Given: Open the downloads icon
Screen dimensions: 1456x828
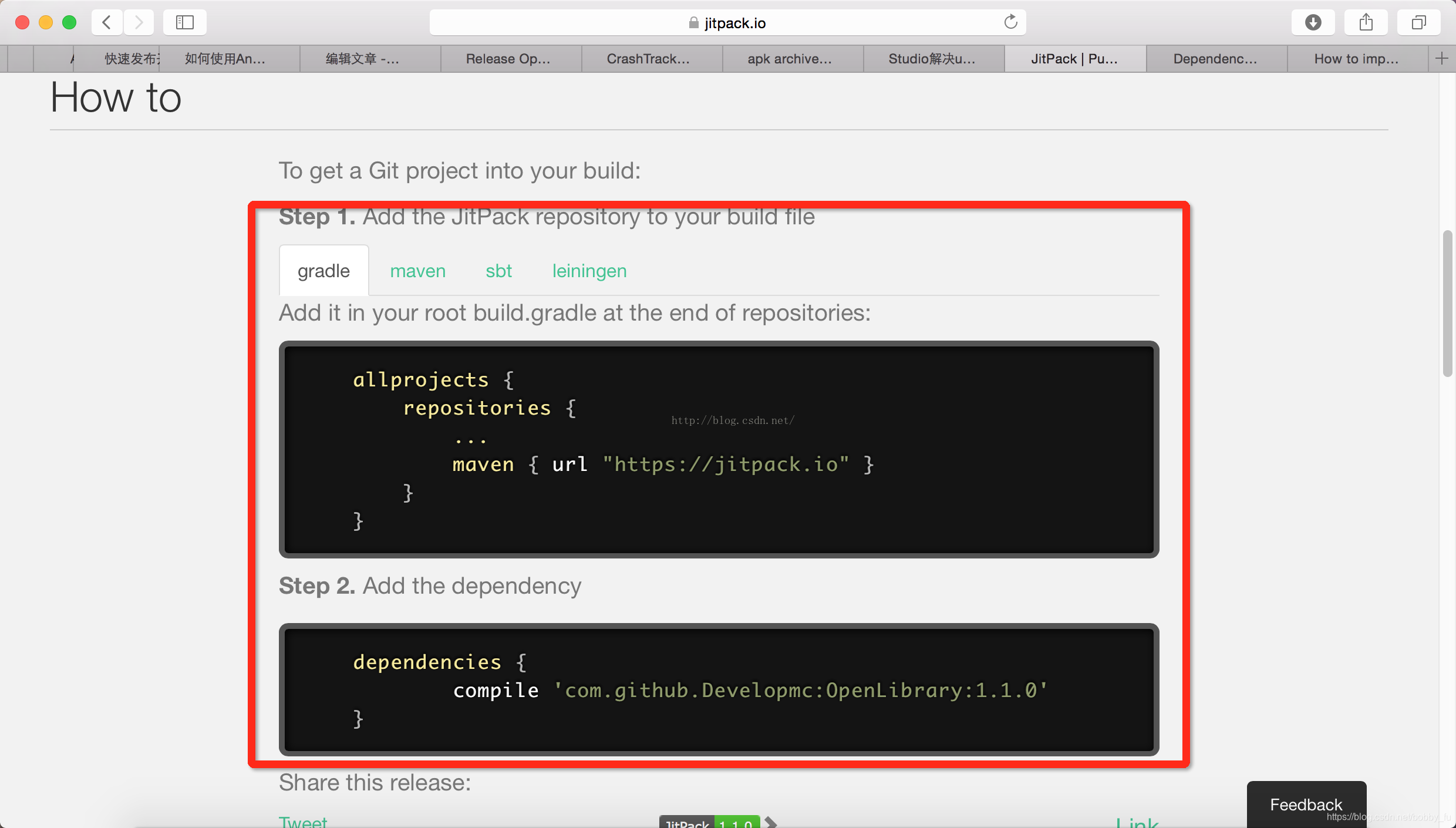Looking at the screenshot, I should point(1313,22).
